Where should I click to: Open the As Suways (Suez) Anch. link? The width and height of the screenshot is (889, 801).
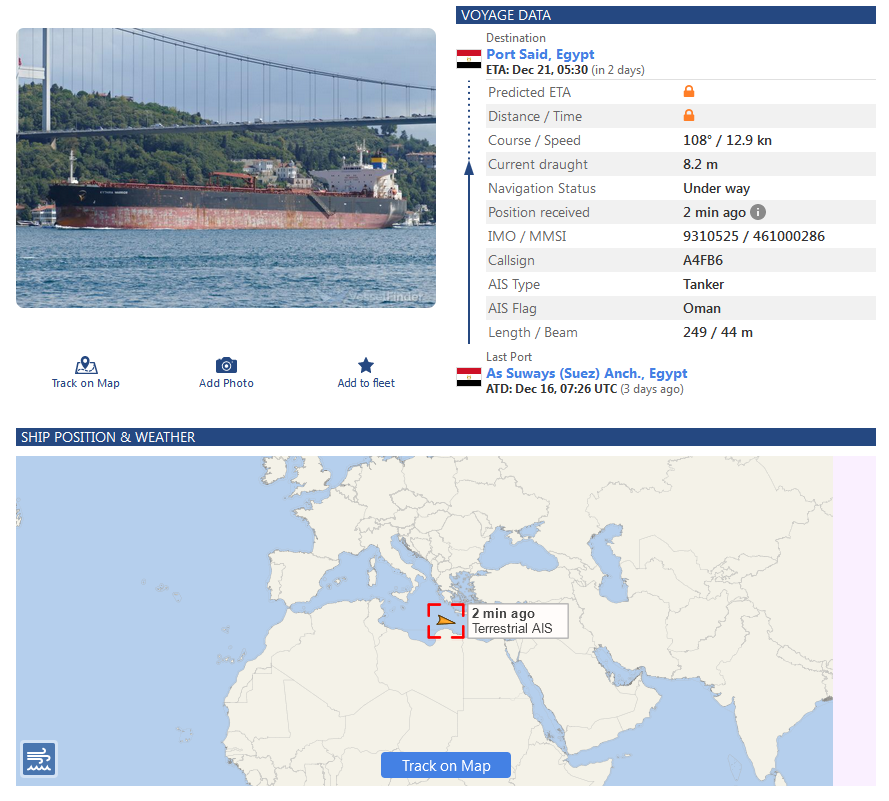click(586, 373)
